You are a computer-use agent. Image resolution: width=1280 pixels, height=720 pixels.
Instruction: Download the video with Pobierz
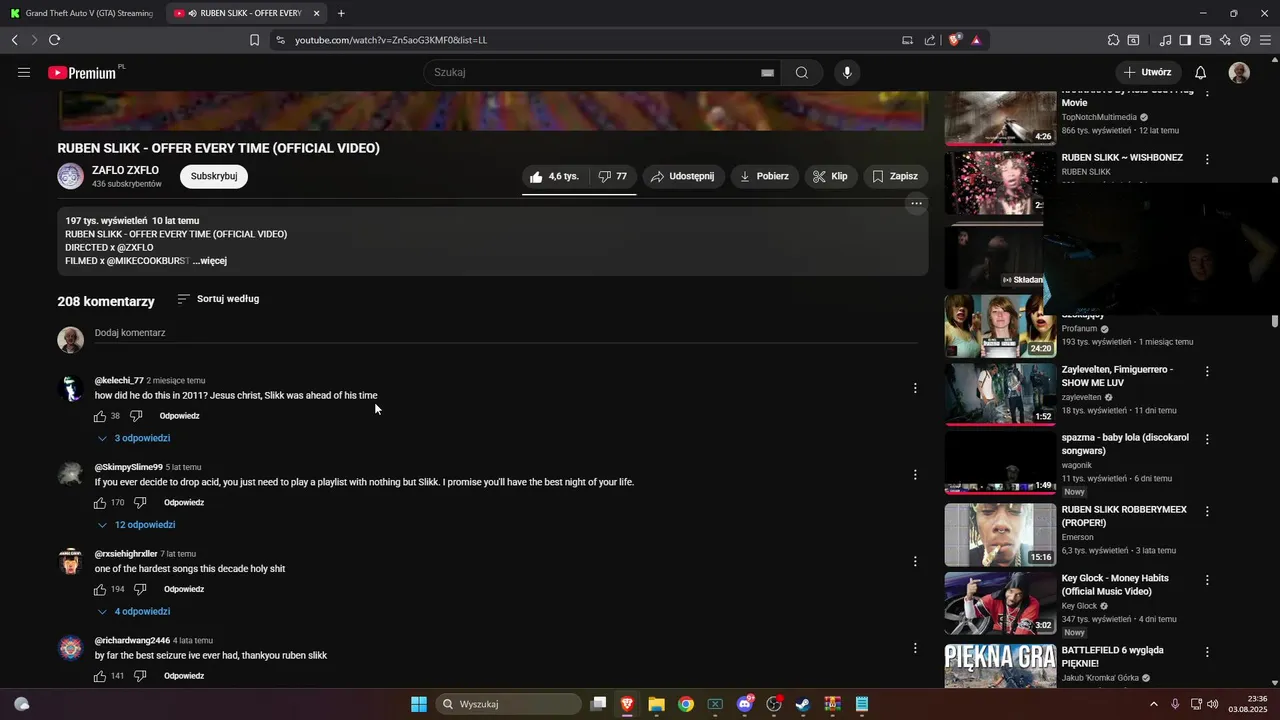[764, 176]
